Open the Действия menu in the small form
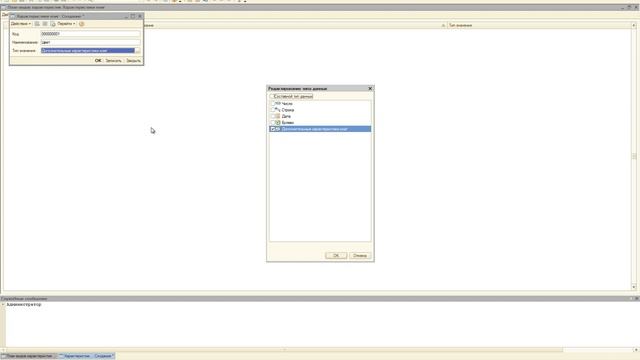Viewport: 640px width, 360px height. (x=21, y=24)
